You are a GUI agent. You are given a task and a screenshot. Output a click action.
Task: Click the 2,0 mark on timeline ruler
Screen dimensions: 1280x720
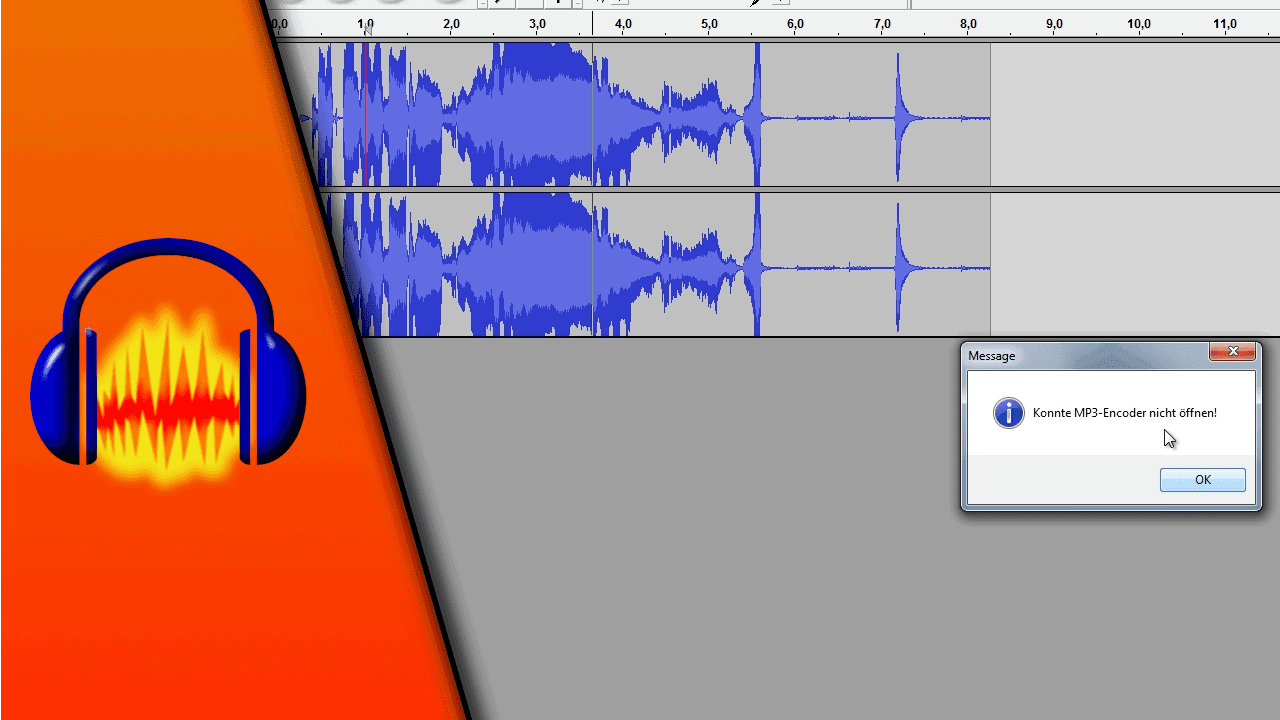coord(452,24)
